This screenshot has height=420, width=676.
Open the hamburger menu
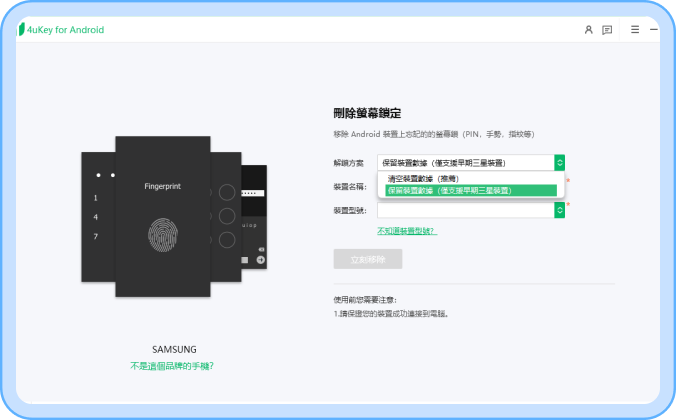635,29
